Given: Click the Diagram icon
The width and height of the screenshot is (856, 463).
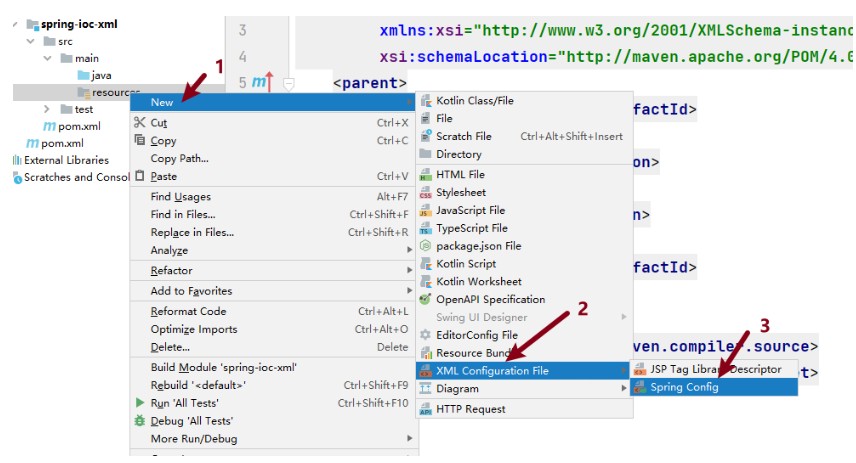Looking at the screenshot, I should click(426, 389).
